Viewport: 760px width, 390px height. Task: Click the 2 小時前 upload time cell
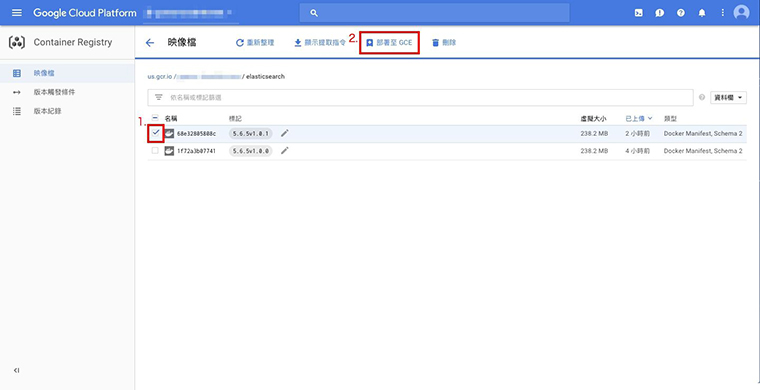[637, 133]
